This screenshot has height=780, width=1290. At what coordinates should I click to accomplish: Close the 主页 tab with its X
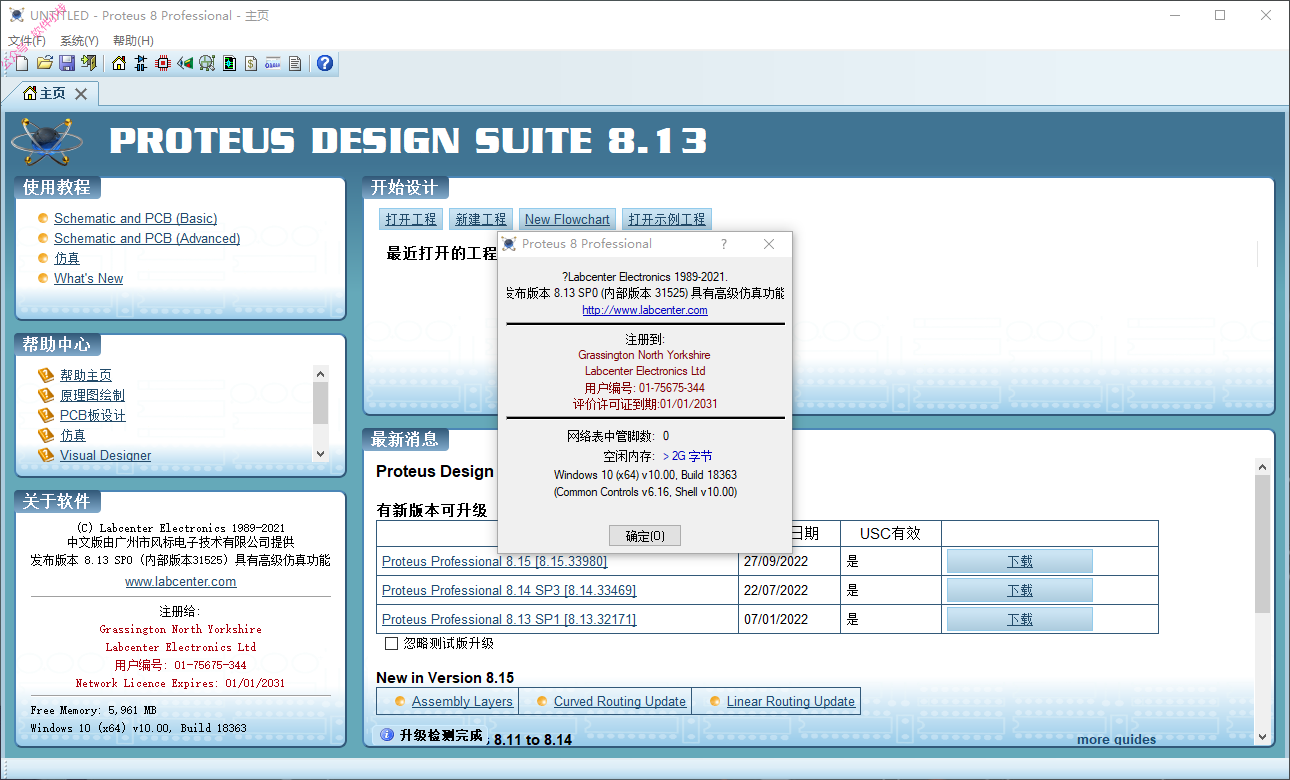(x=81, y=94)
